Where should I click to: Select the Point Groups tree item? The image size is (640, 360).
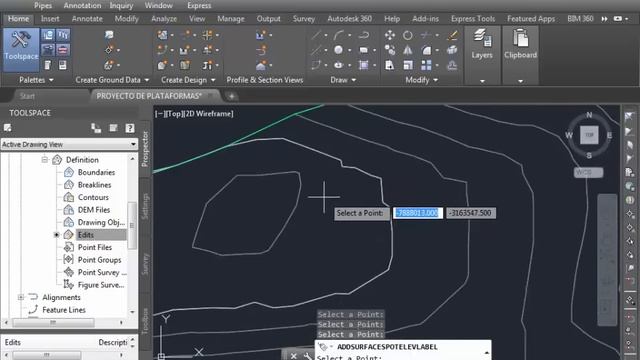(99, 260)
